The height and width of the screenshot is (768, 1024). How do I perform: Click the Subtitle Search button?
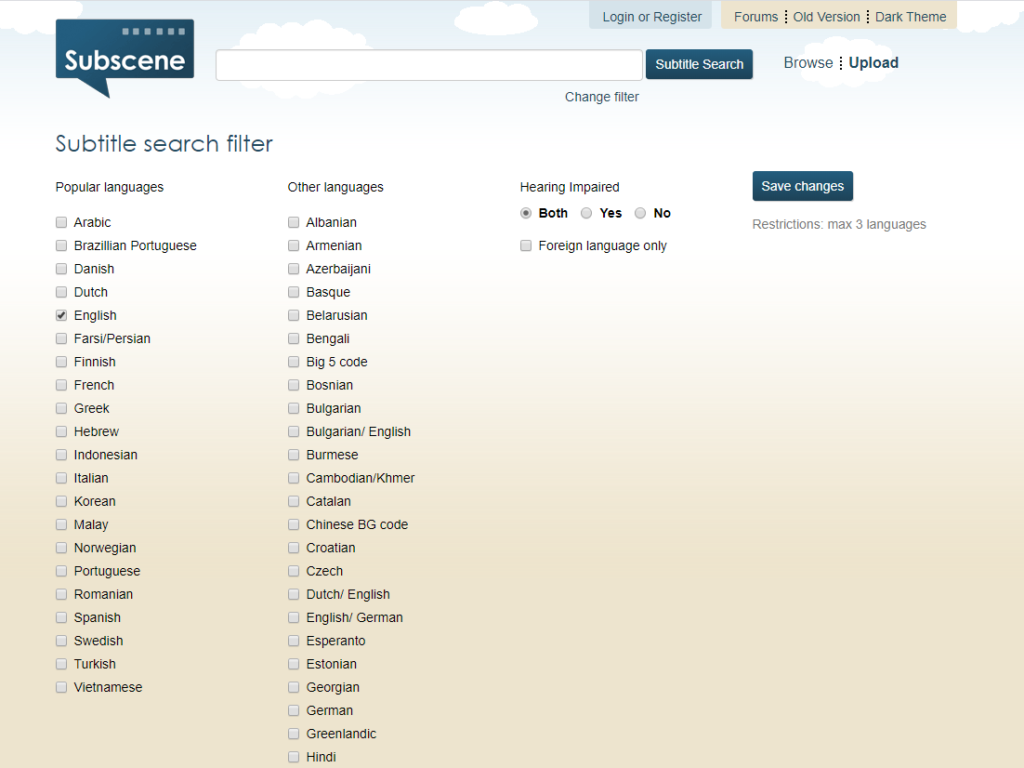click(699, 64)
